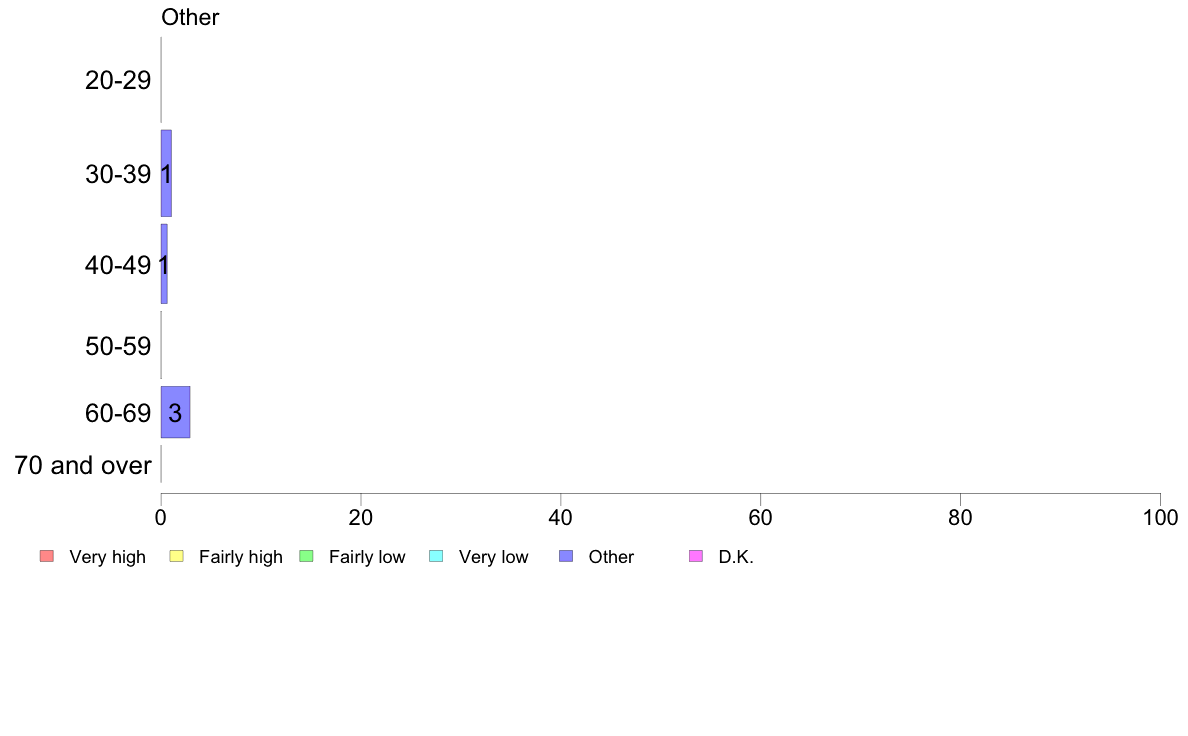Click the 60-69 age group label
Viewport: 1188px width, 736px height.
point(118,413)
